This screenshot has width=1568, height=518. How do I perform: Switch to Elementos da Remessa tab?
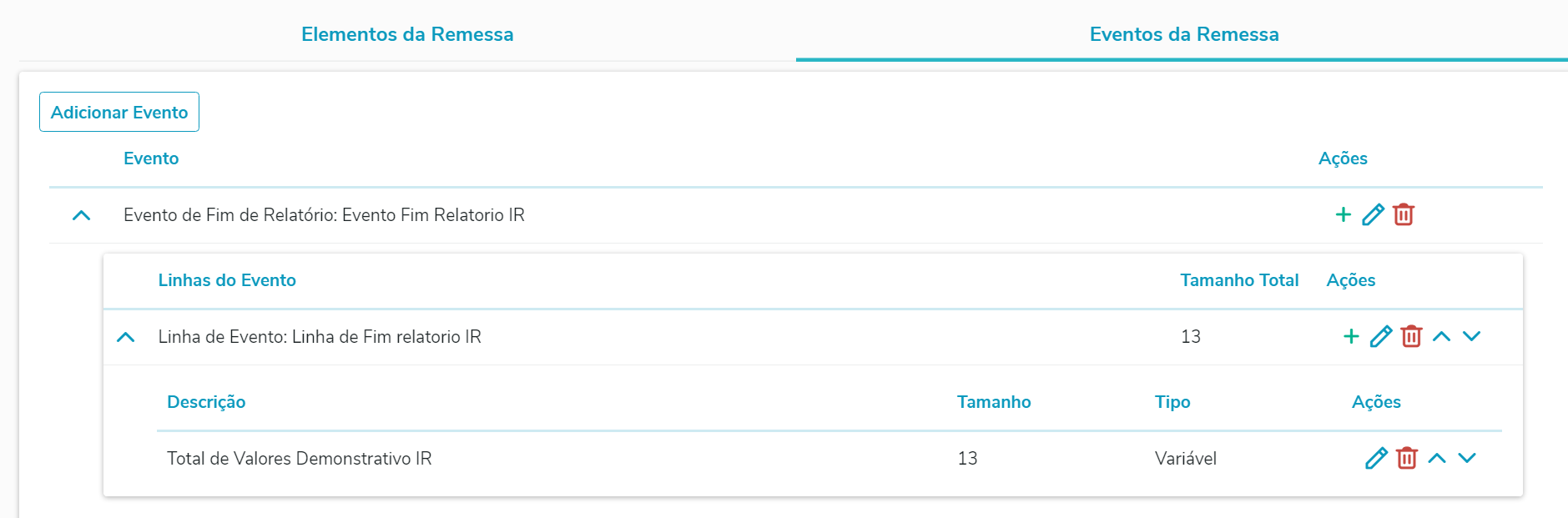(x=407, y=34)
